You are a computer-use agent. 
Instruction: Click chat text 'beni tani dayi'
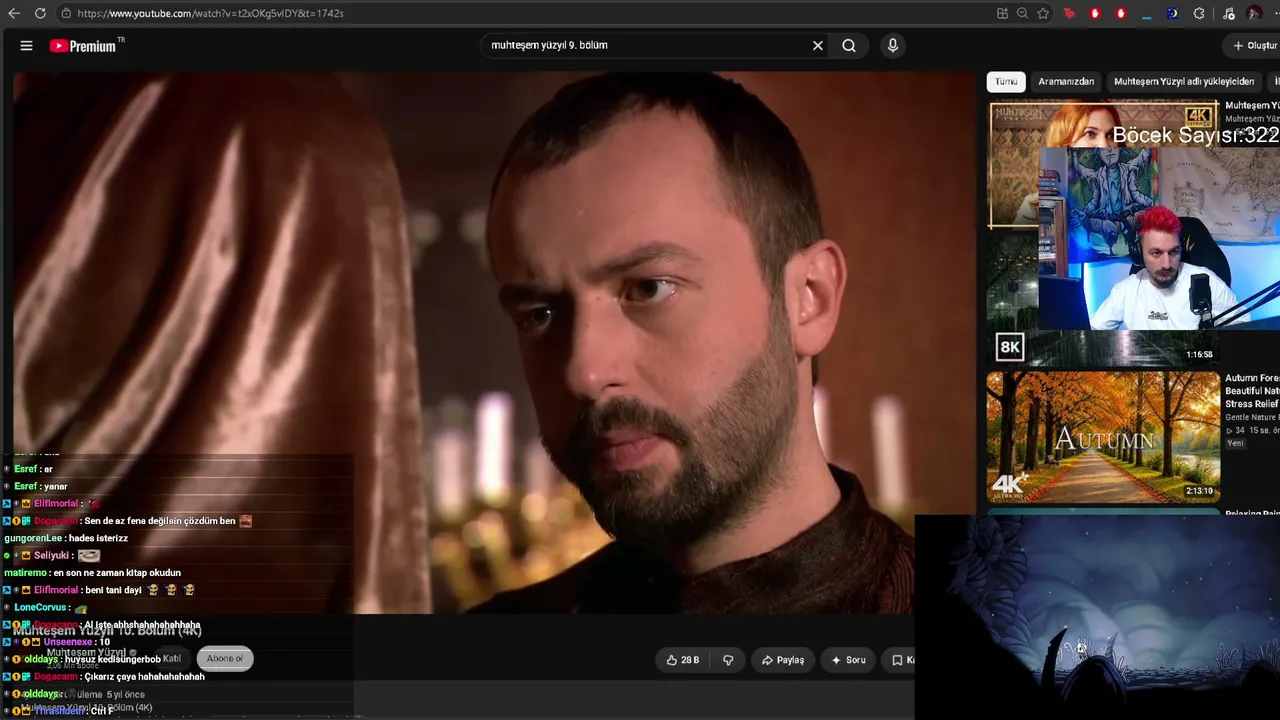click(113, 590)
